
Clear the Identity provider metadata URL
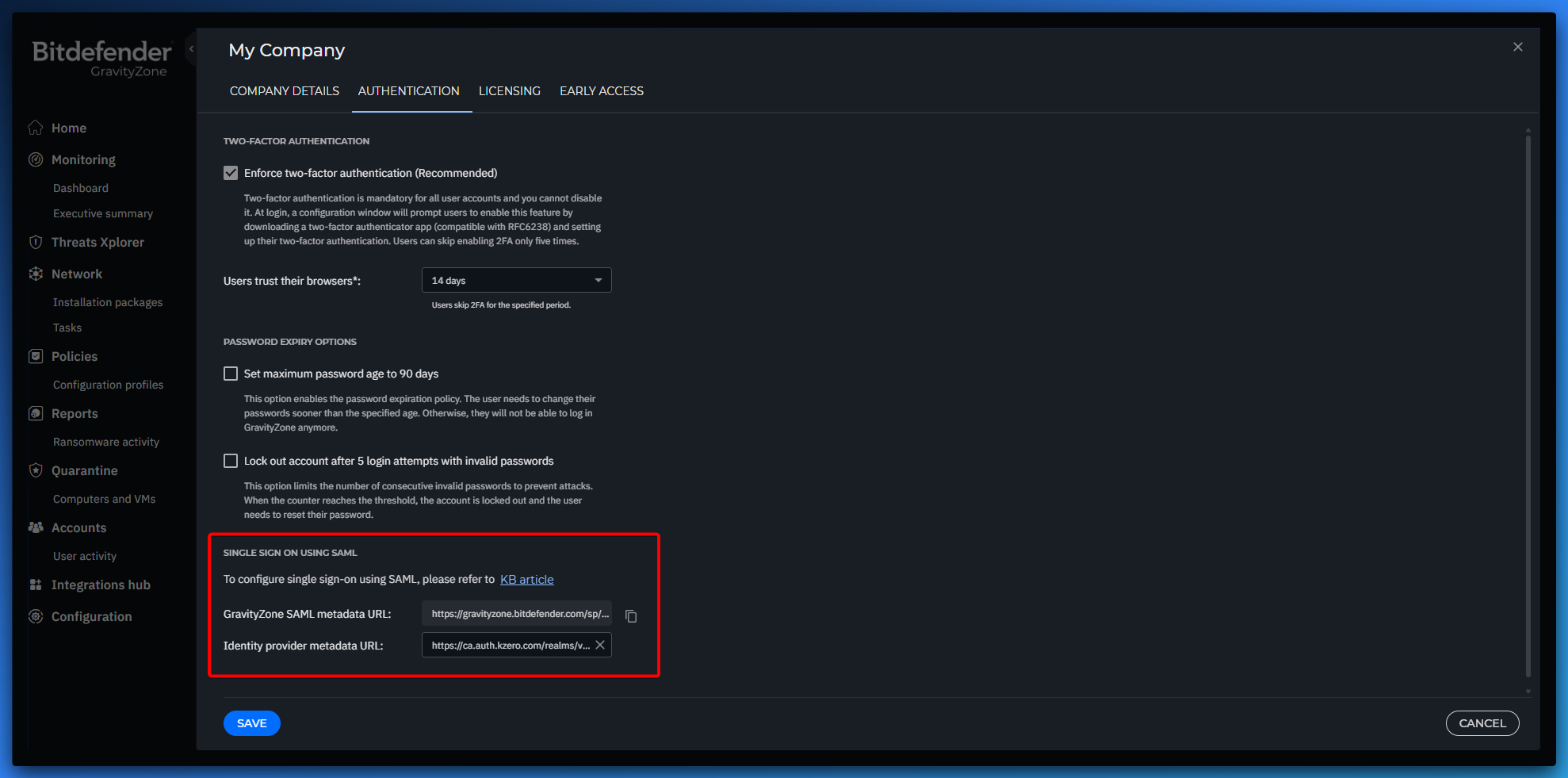pyautogui.click(x=600, y=645)
